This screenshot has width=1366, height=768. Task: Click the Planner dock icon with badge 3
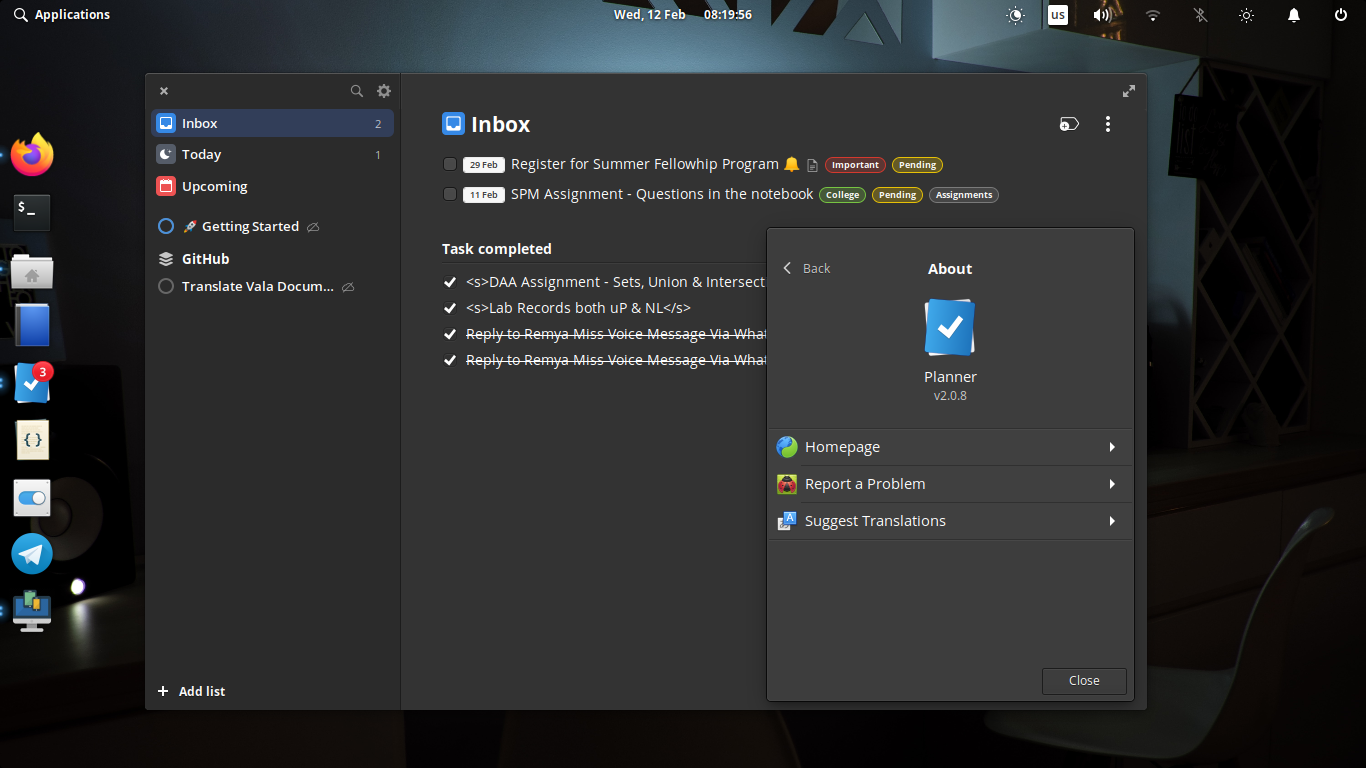[x=32, y=383]
